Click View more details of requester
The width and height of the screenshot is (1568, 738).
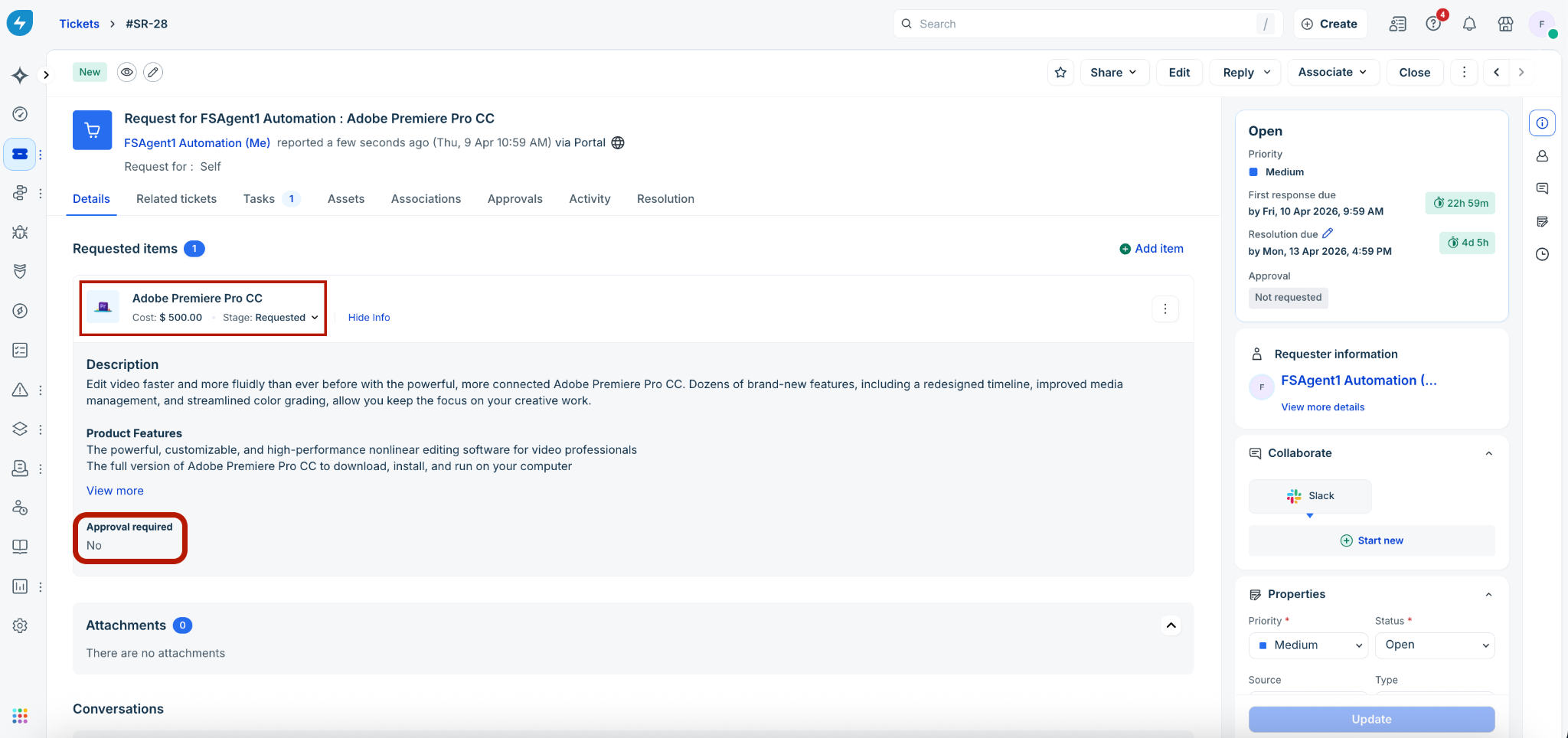(x=1323, y=407)
